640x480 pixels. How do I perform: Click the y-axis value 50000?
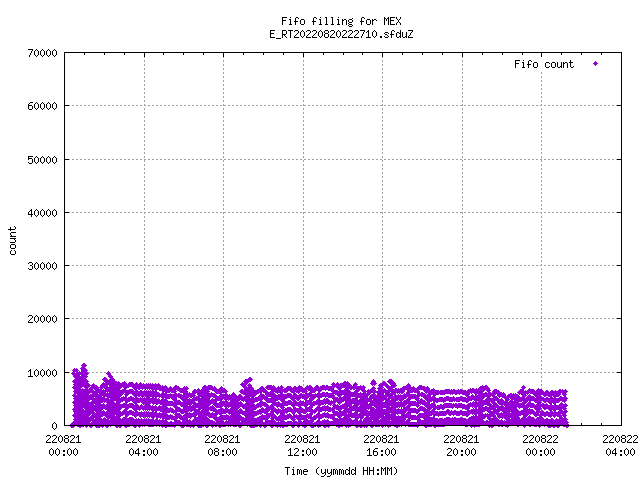point(42,160)
